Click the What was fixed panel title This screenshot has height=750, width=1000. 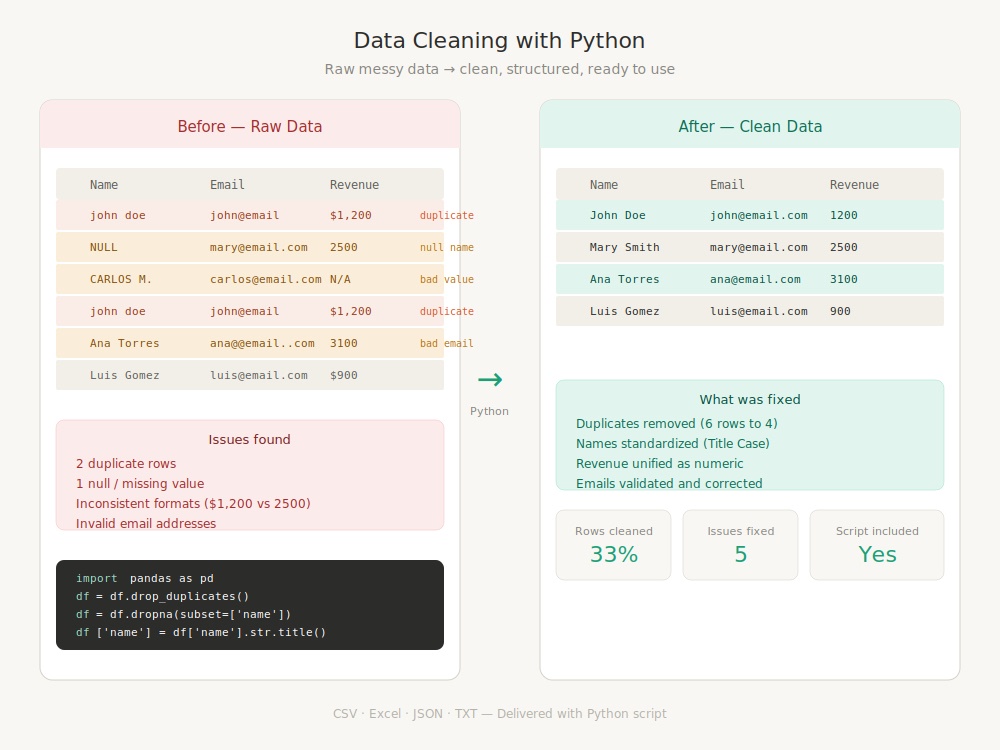click(x=750, y=399)
